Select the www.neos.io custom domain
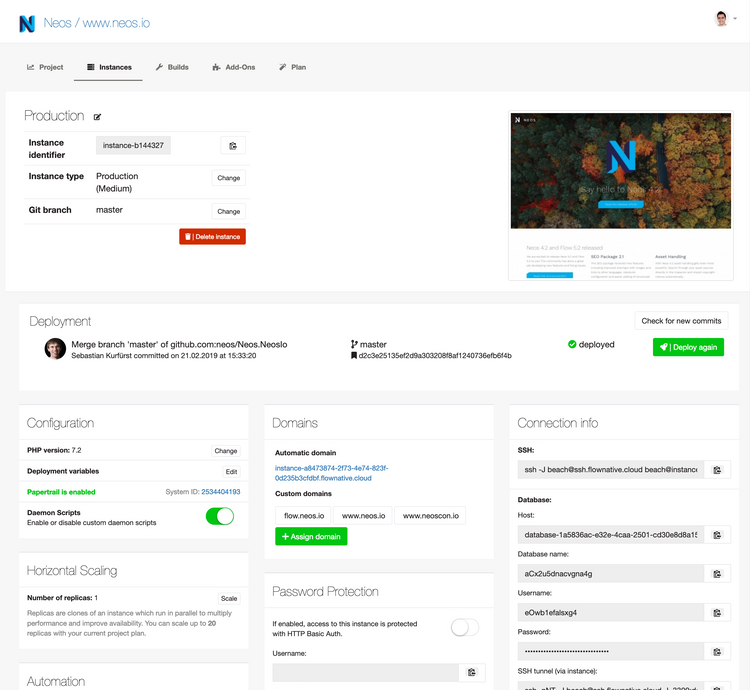 click(363, 516)
